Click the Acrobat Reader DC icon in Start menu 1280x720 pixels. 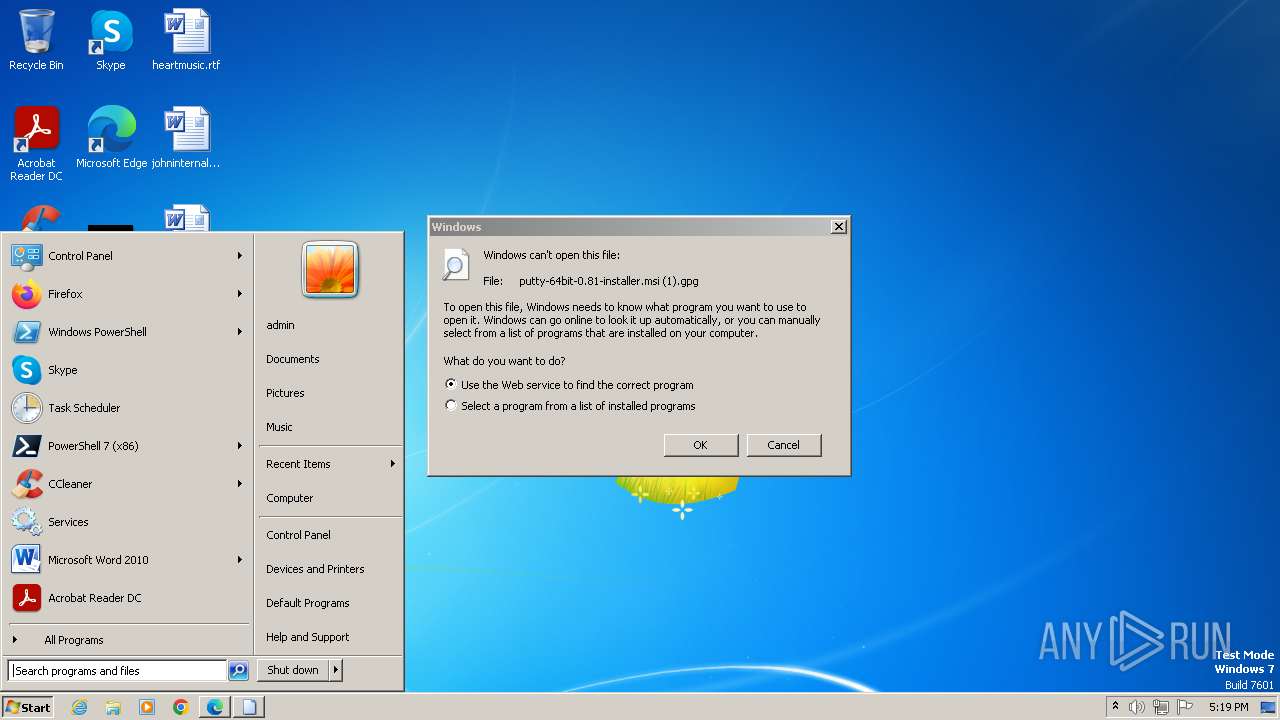tap(26, 598)
